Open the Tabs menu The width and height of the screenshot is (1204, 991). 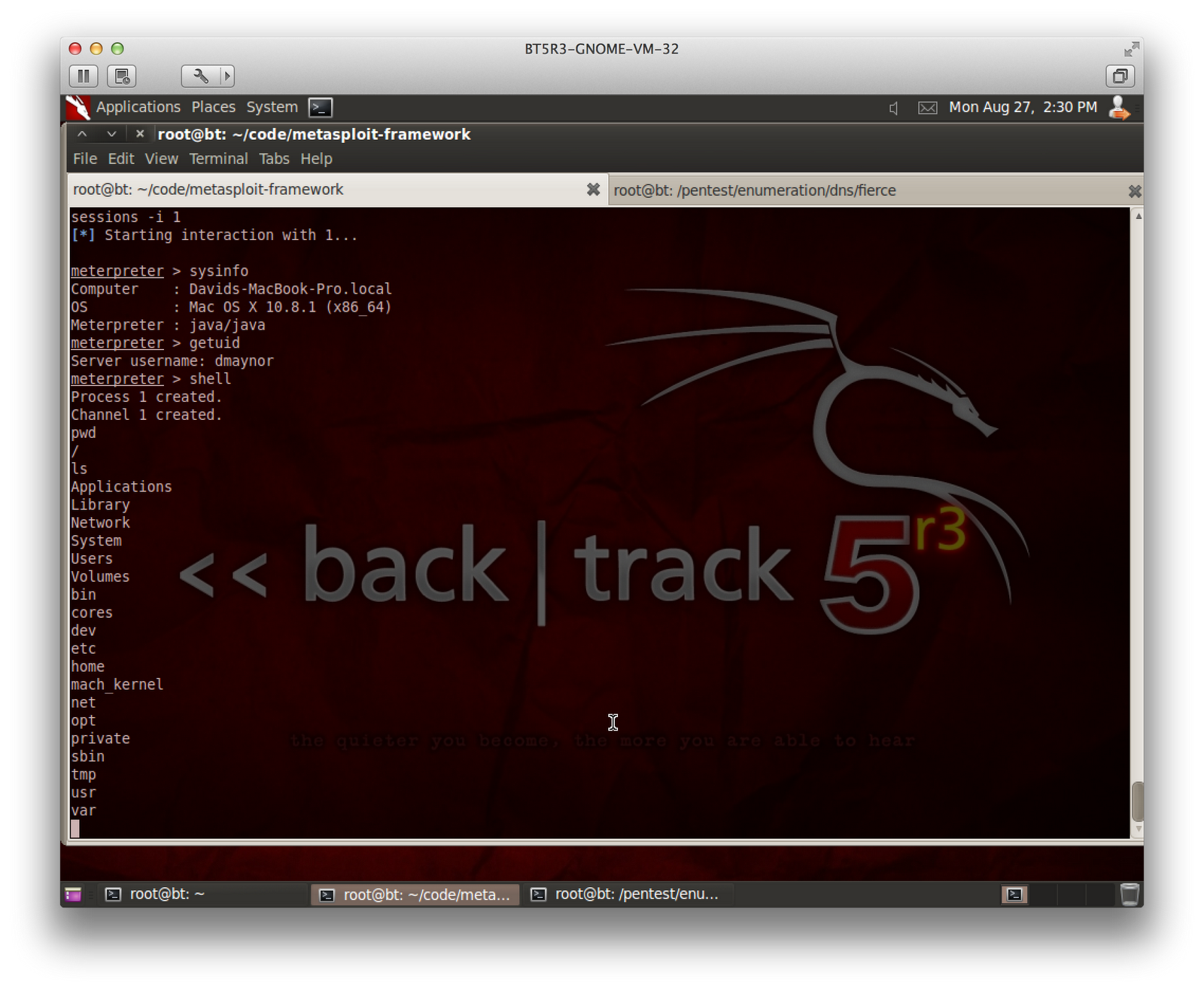[x=274, y=159]
